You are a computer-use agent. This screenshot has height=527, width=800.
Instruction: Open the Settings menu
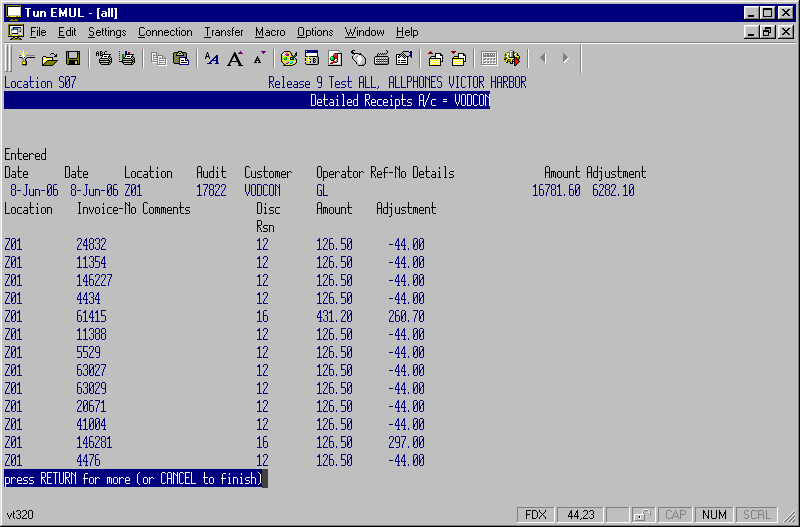click(x=107, y=32)
